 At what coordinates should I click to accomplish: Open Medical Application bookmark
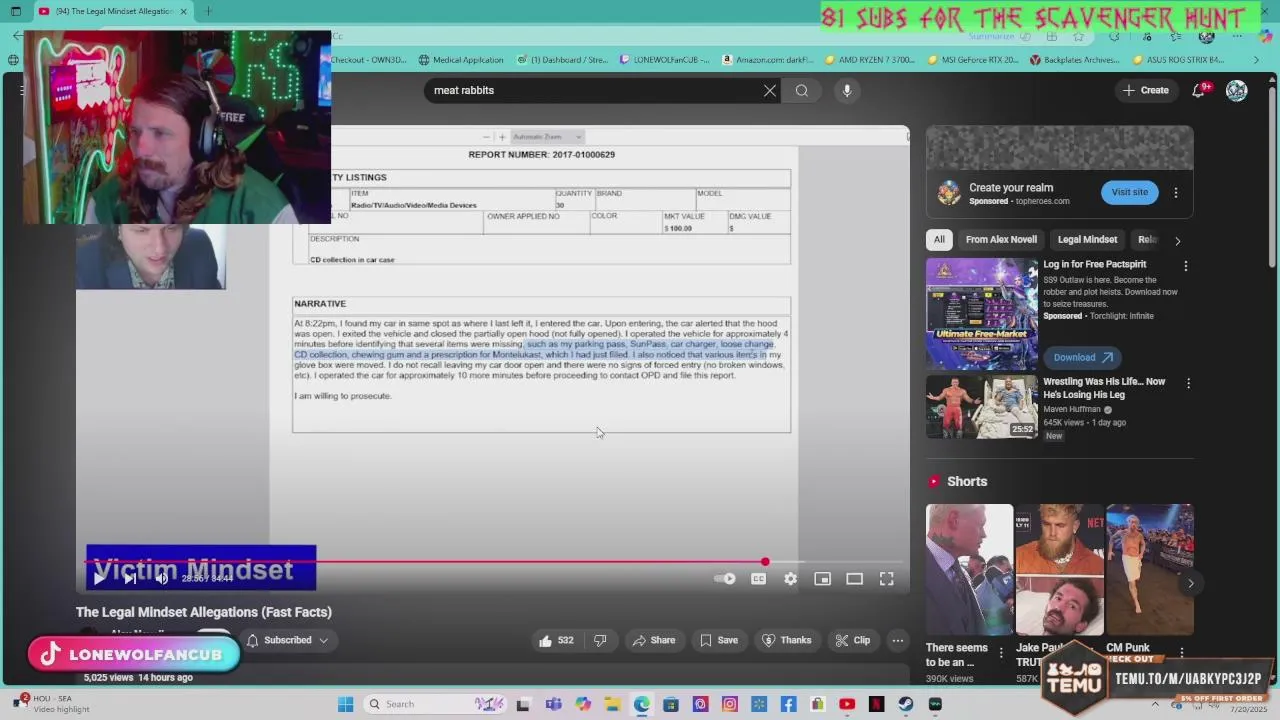pos(461,60)
